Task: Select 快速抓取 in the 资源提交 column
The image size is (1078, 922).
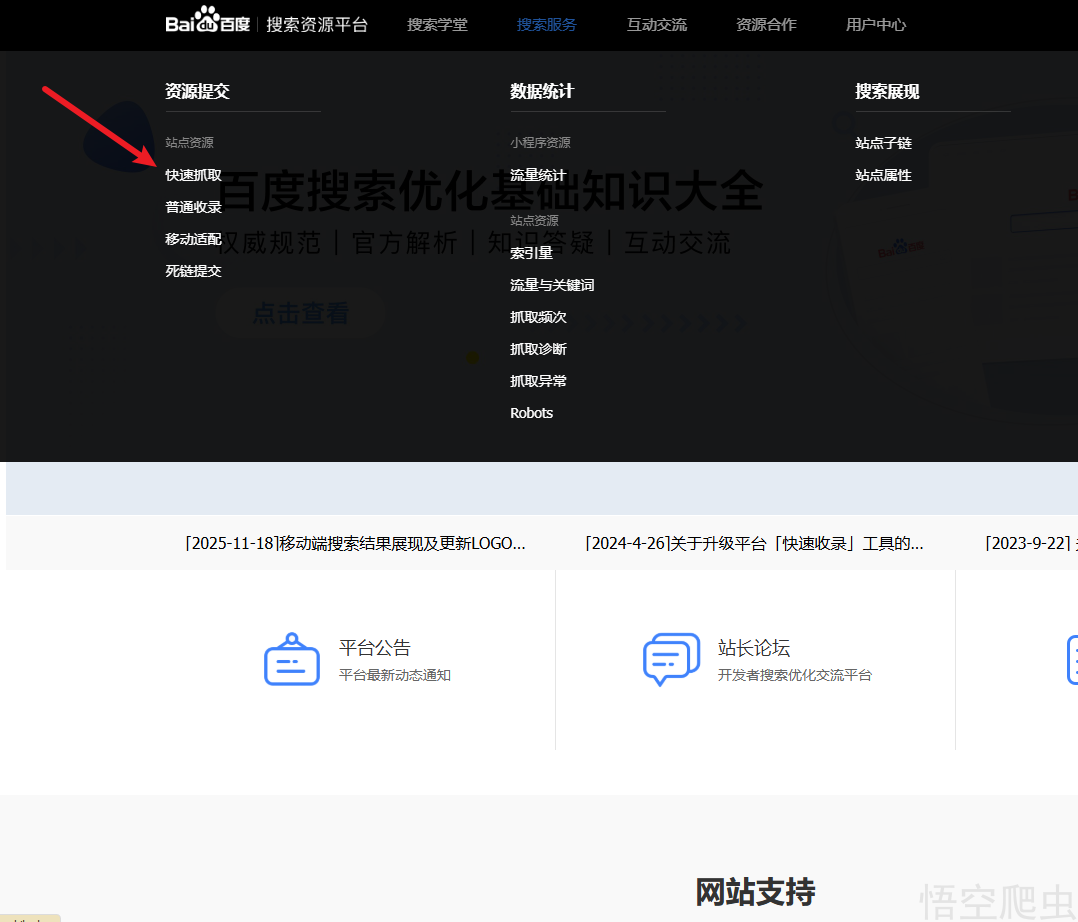Action: pyautogui.click(x=192, y=174)
